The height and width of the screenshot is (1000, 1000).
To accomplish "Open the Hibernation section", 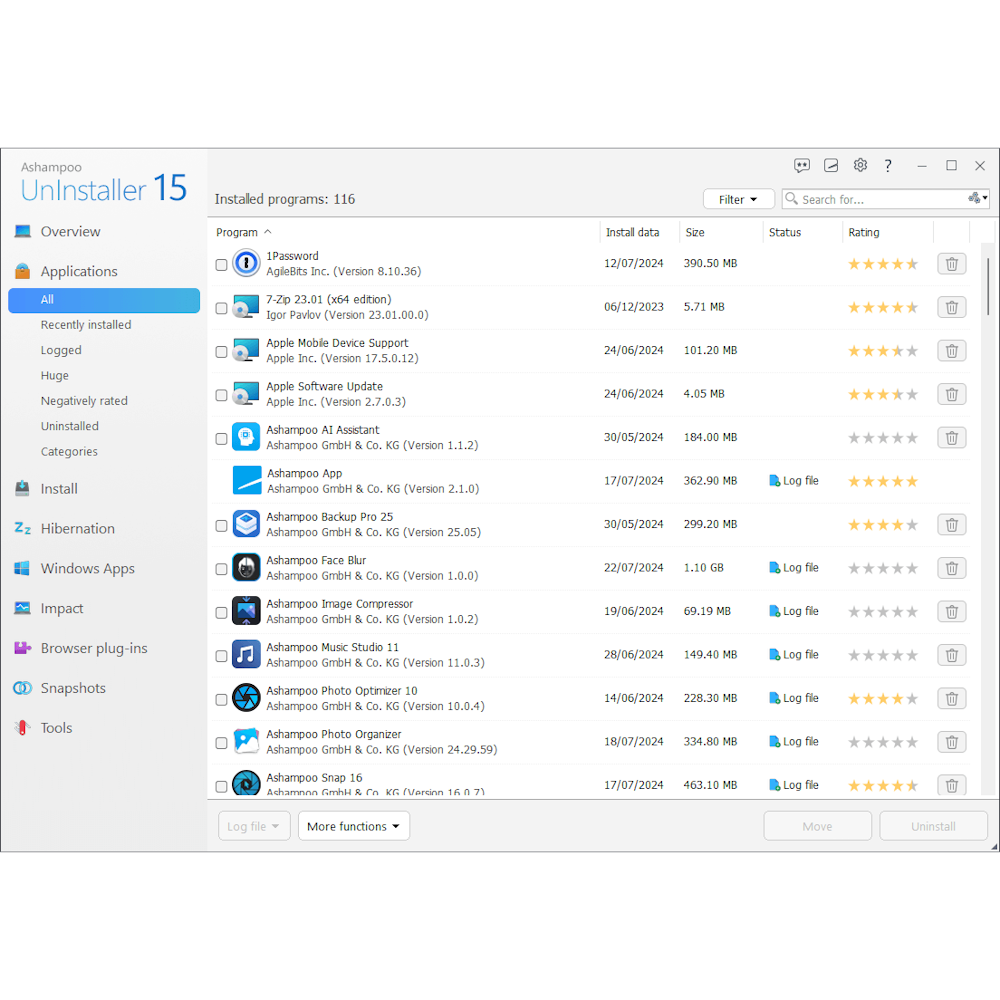I will [x=77, y=528].
